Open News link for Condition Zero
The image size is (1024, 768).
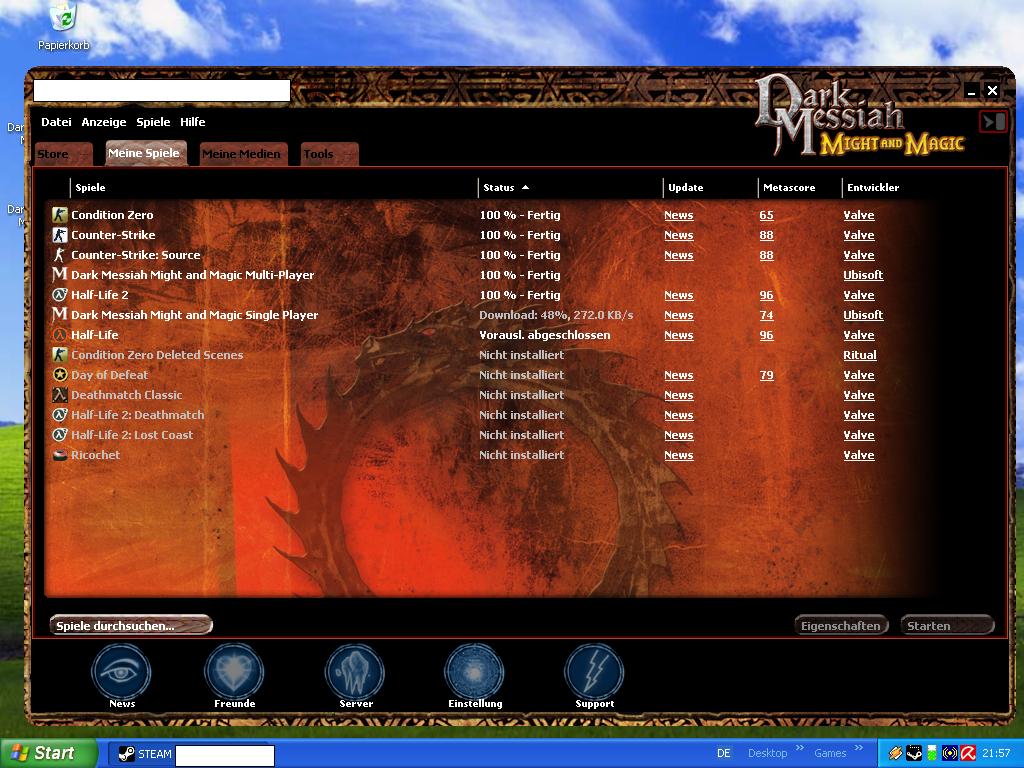coord(679,215)
